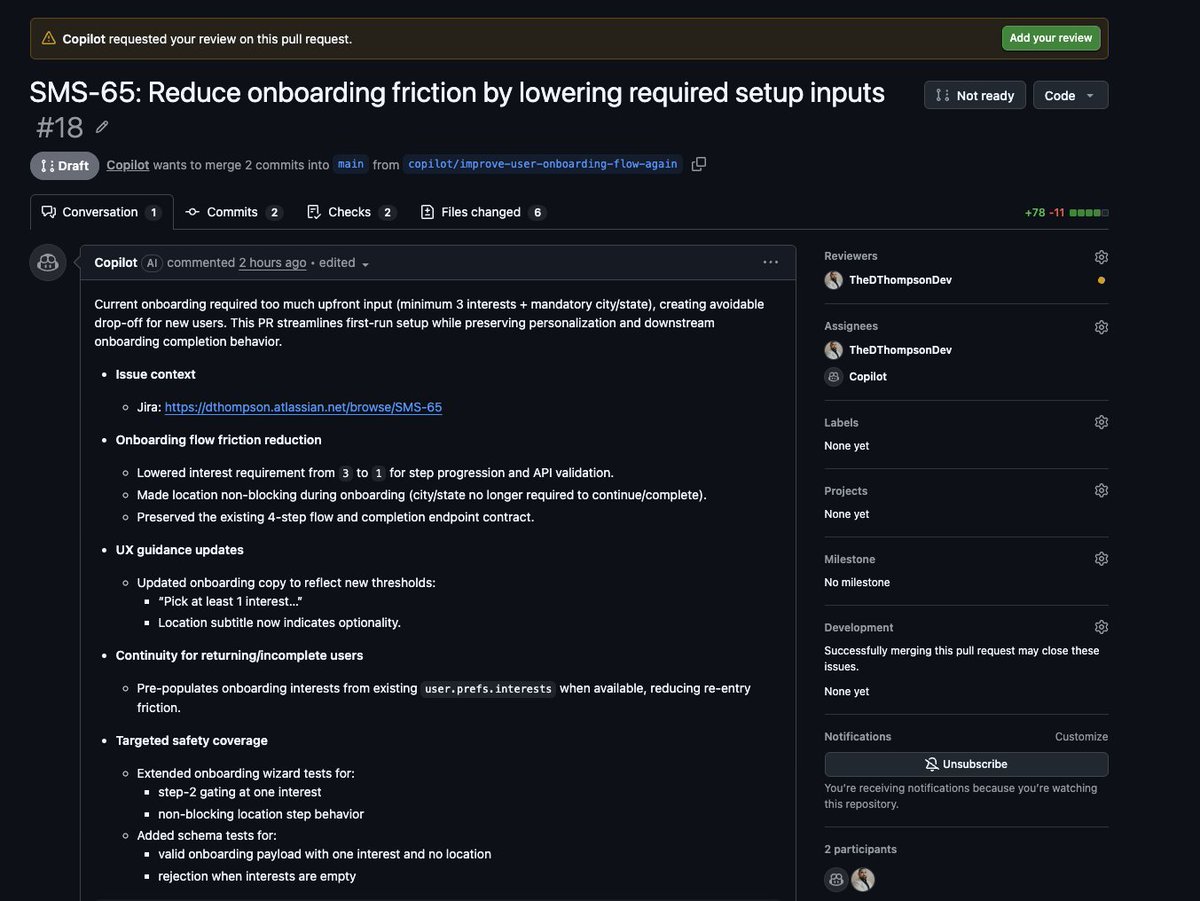Viewport: 1200px width, 901px height.
Task: Click the AI badge next to Copilot
Action: coord(152,263)
